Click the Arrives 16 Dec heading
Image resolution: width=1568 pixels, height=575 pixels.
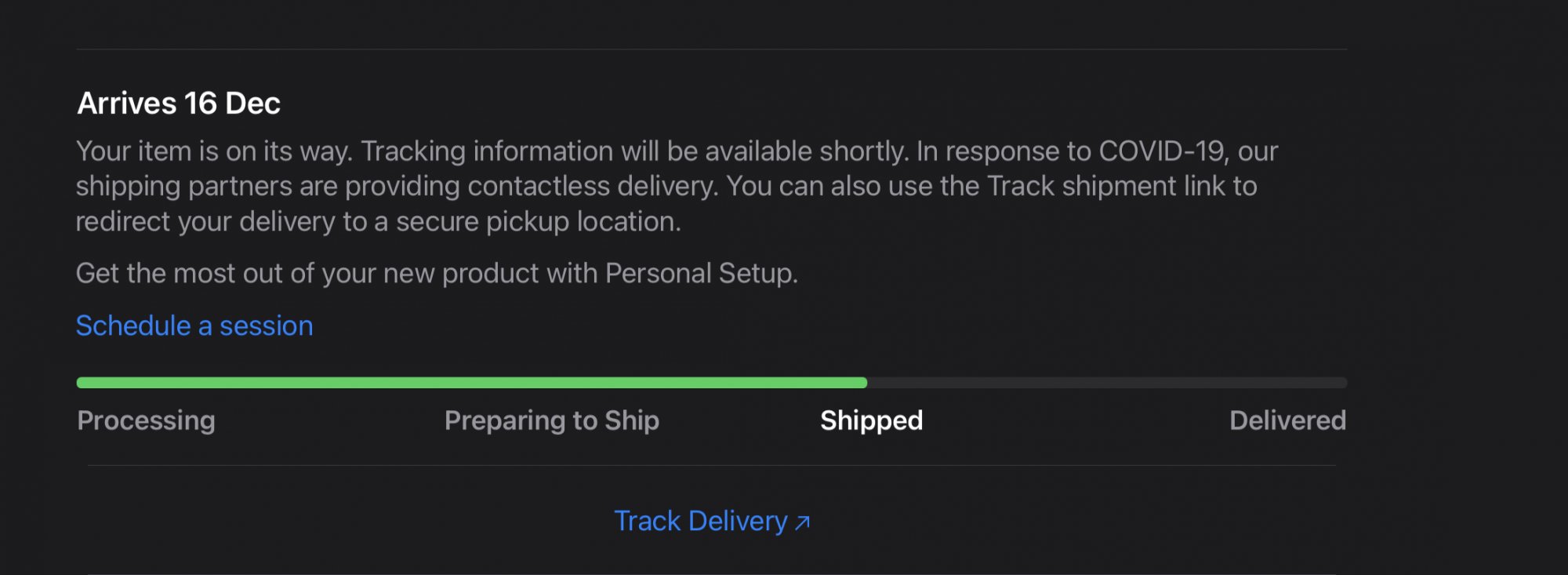click(x=179, y=104)
